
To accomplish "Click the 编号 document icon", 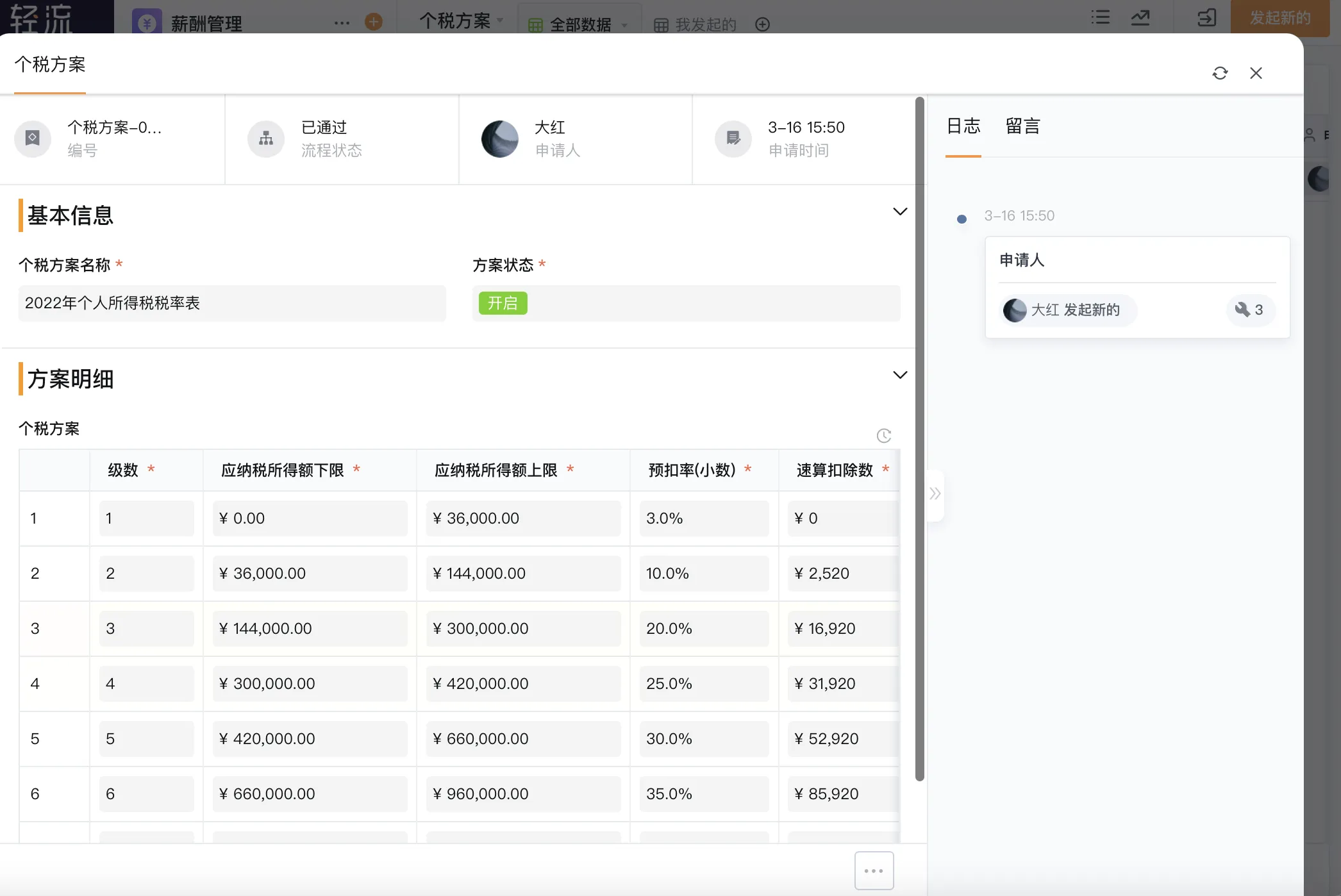I will (x=33, y=138).
